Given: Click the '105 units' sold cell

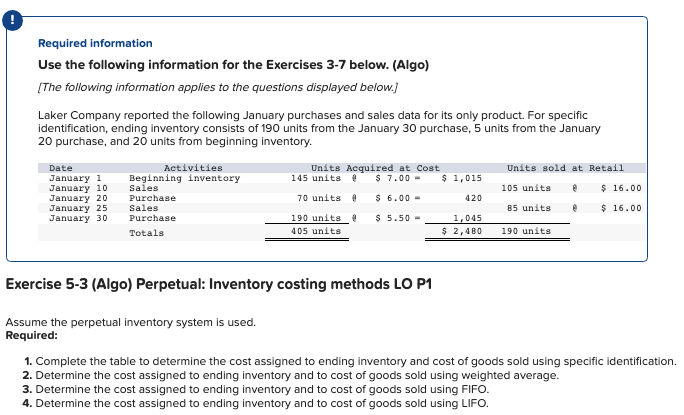Looking at the screenshot, I should point(526,188).
